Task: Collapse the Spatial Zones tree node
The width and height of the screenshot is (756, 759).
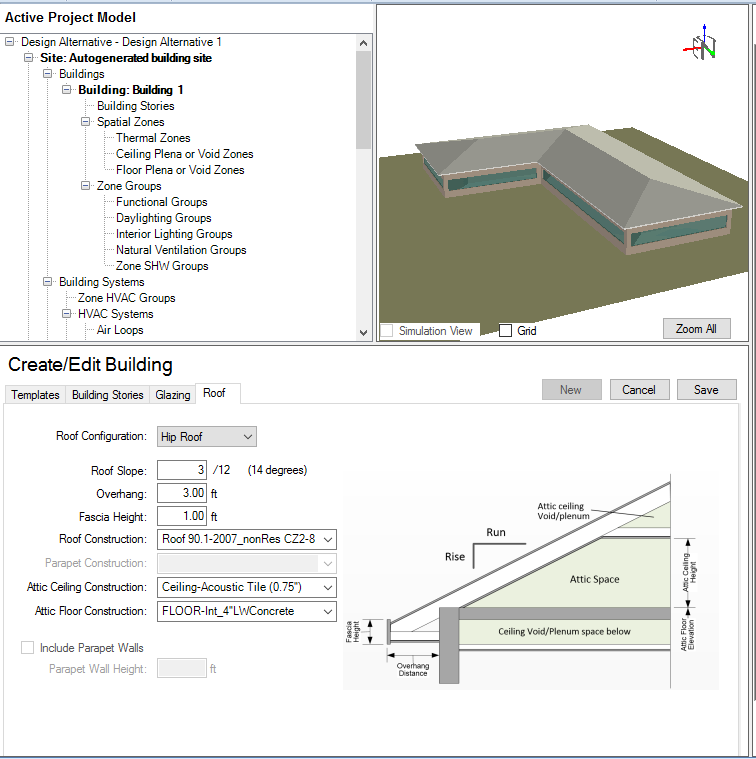Action: coord(86,122)
